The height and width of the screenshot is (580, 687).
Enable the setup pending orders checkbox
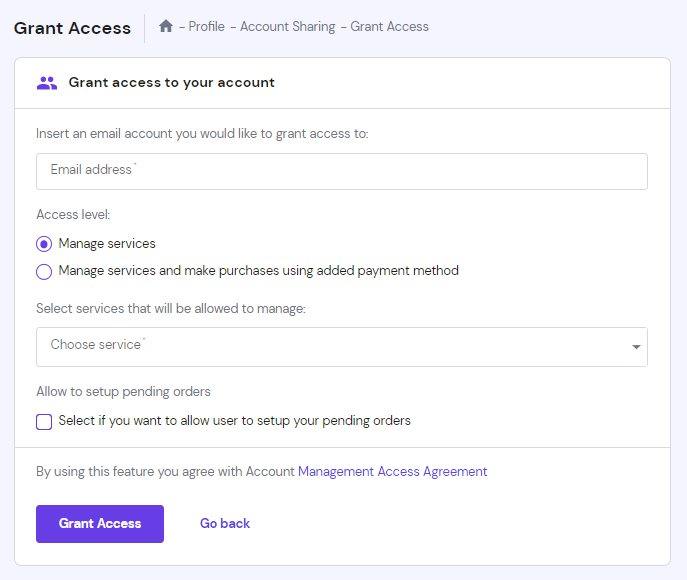44,421
